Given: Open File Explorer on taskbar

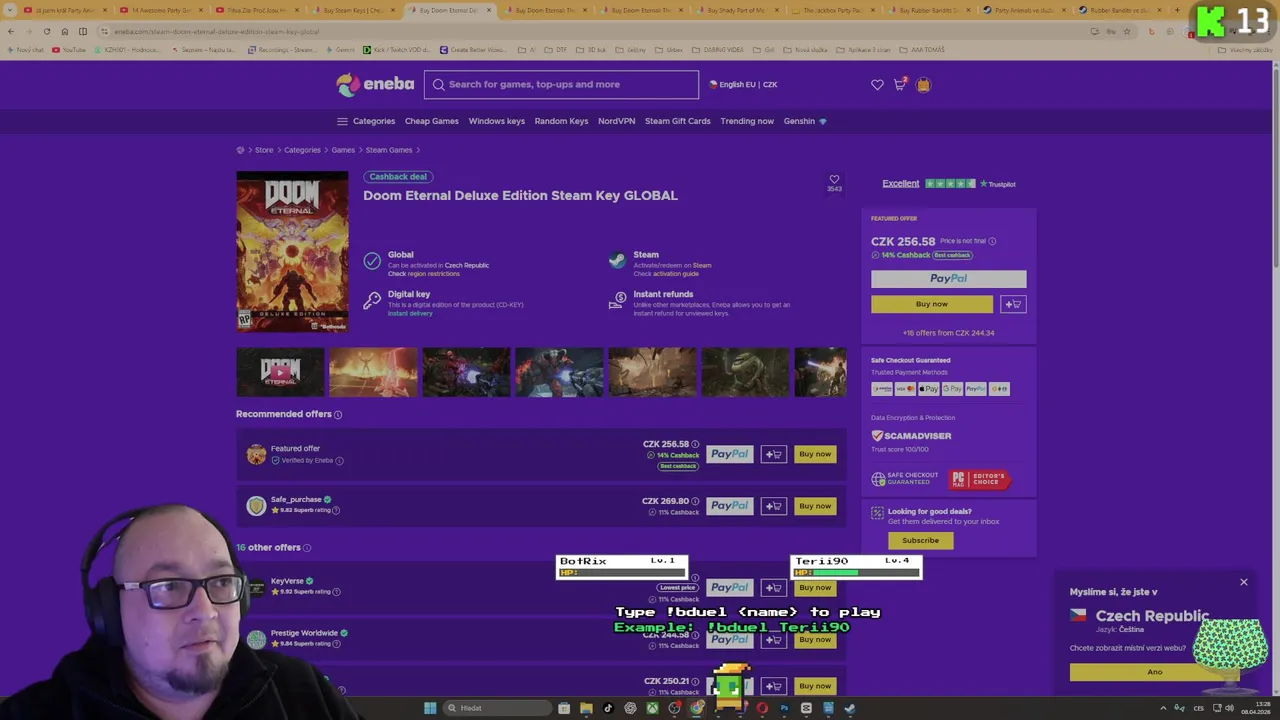Looking at the screenshot, I should (x=586, y=708).
